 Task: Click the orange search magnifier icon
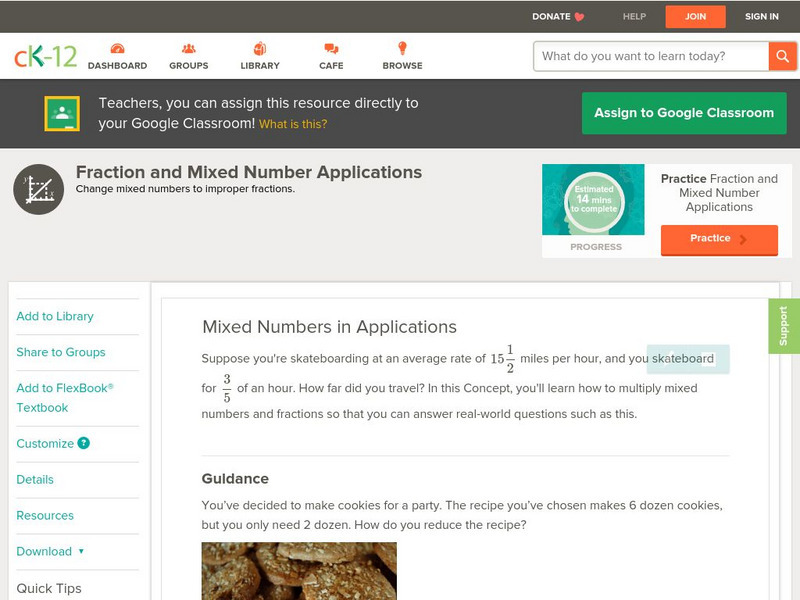pos(783,56)
